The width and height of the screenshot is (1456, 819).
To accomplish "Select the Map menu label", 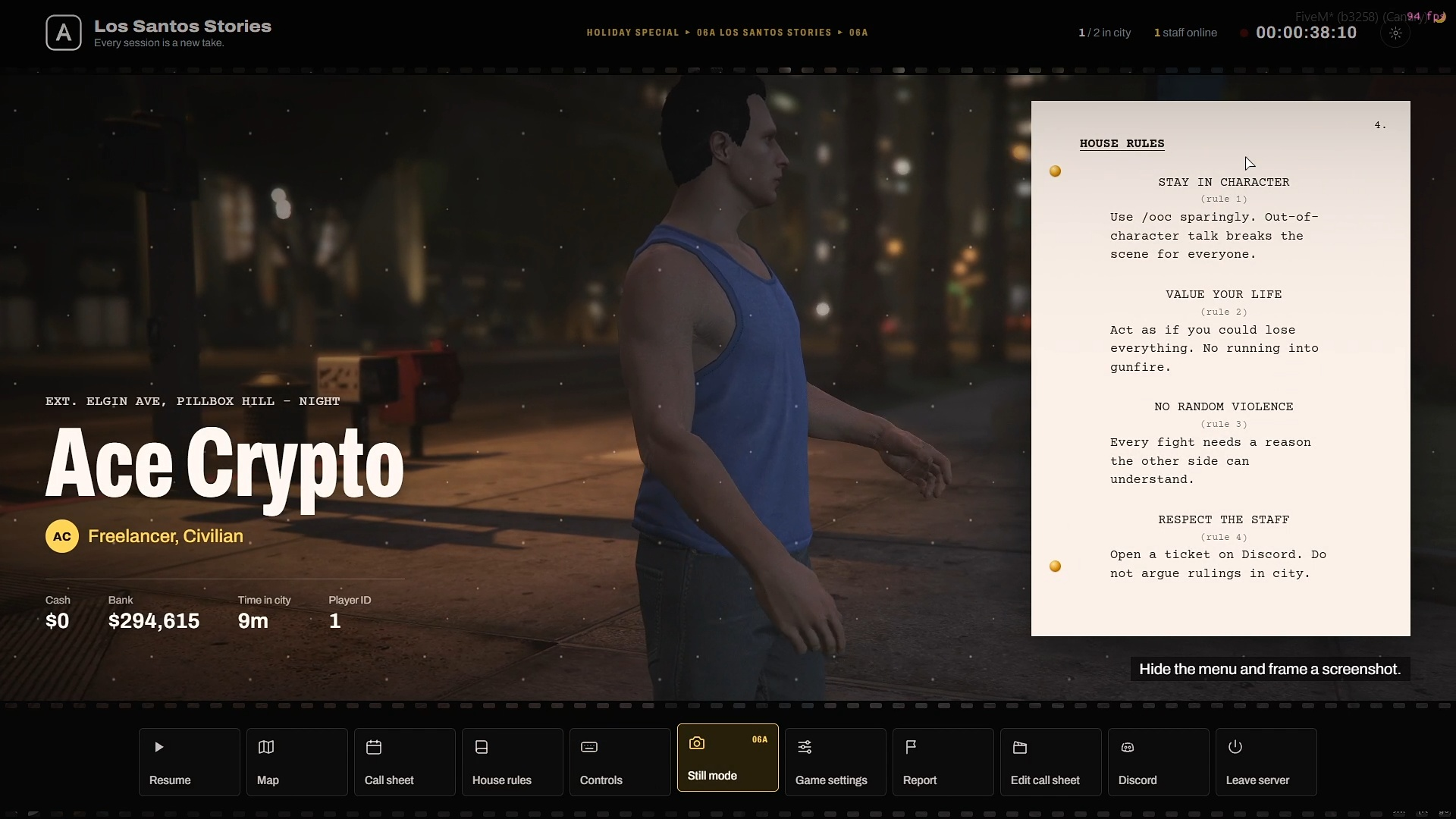I will (x=268, y=780).
